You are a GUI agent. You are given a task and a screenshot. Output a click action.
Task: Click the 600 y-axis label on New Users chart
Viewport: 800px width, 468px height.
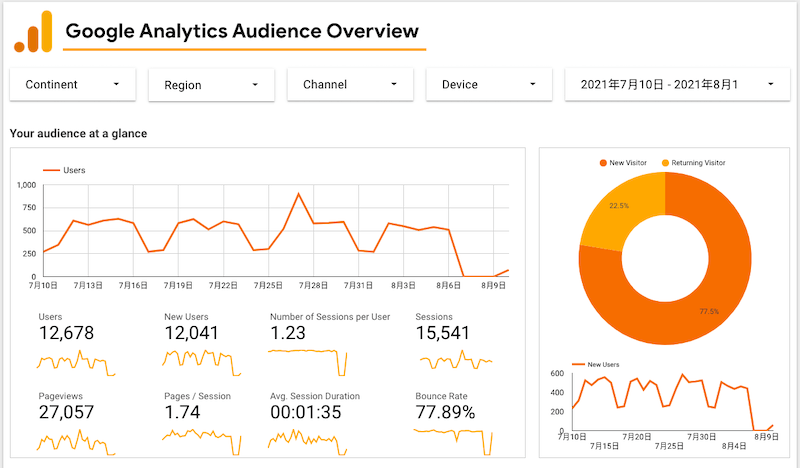click(x=557, y=374)
